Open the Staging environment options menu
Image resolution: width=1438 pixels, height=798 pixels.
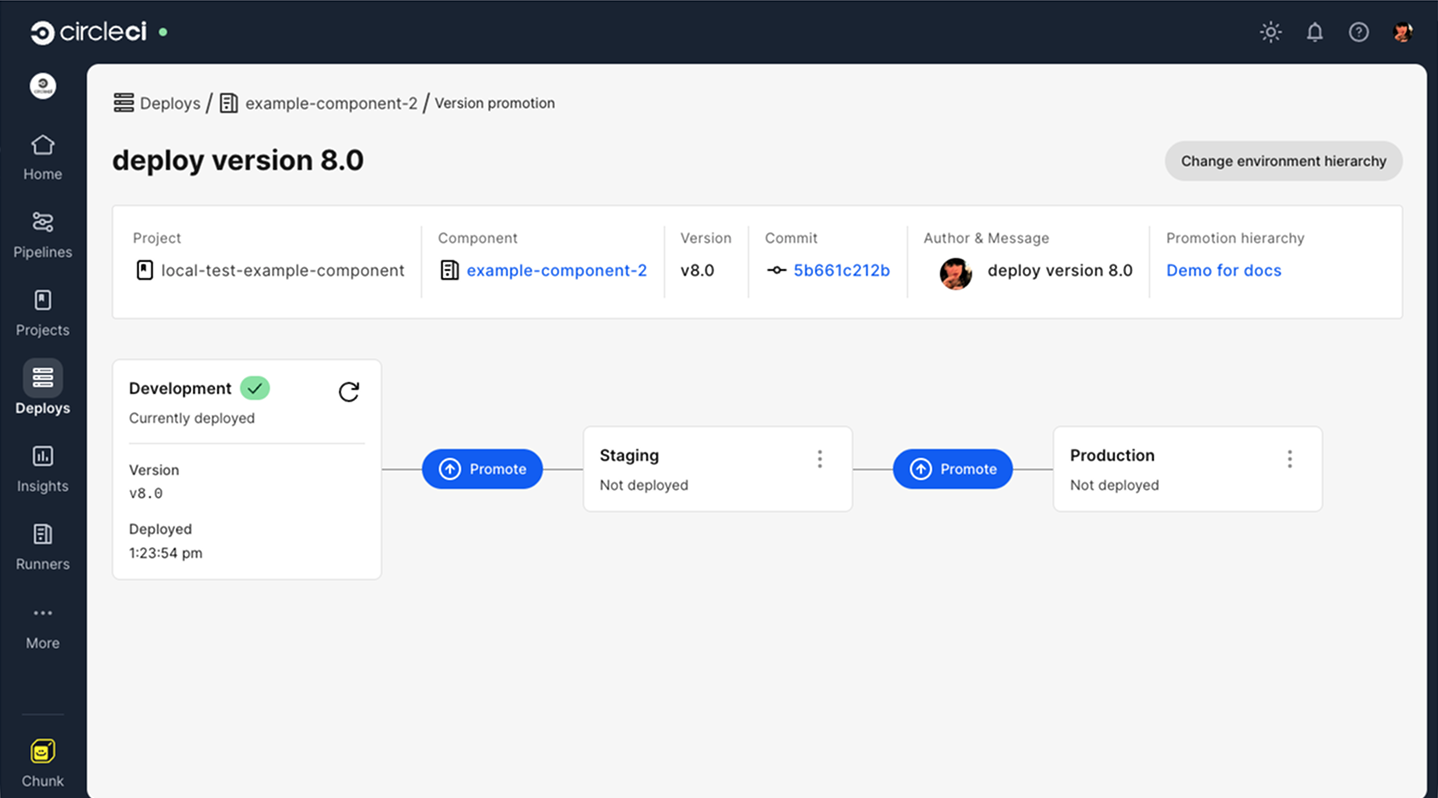[x=820, y=458]
